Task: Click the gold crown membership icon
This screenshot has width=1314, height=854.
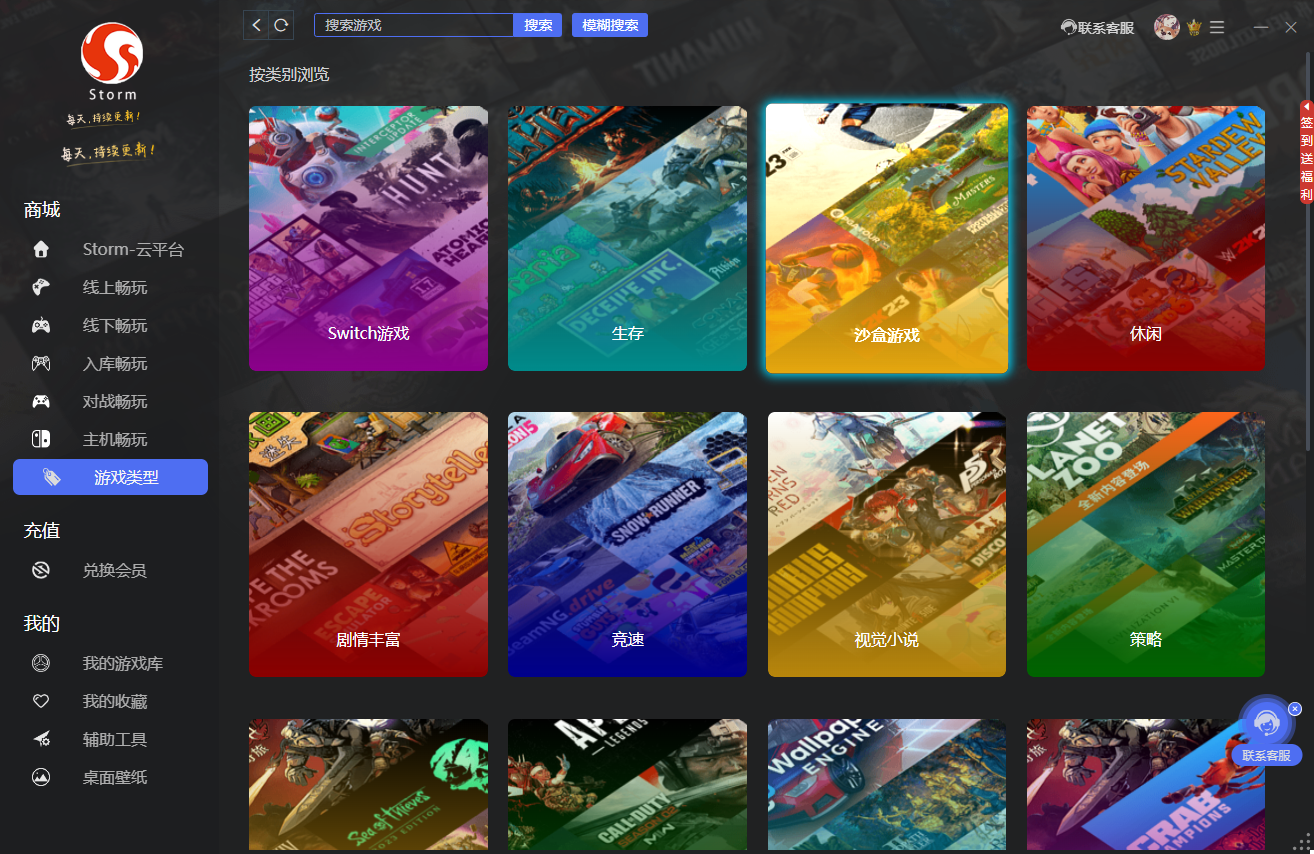Action: click(x=1193, y=27)
